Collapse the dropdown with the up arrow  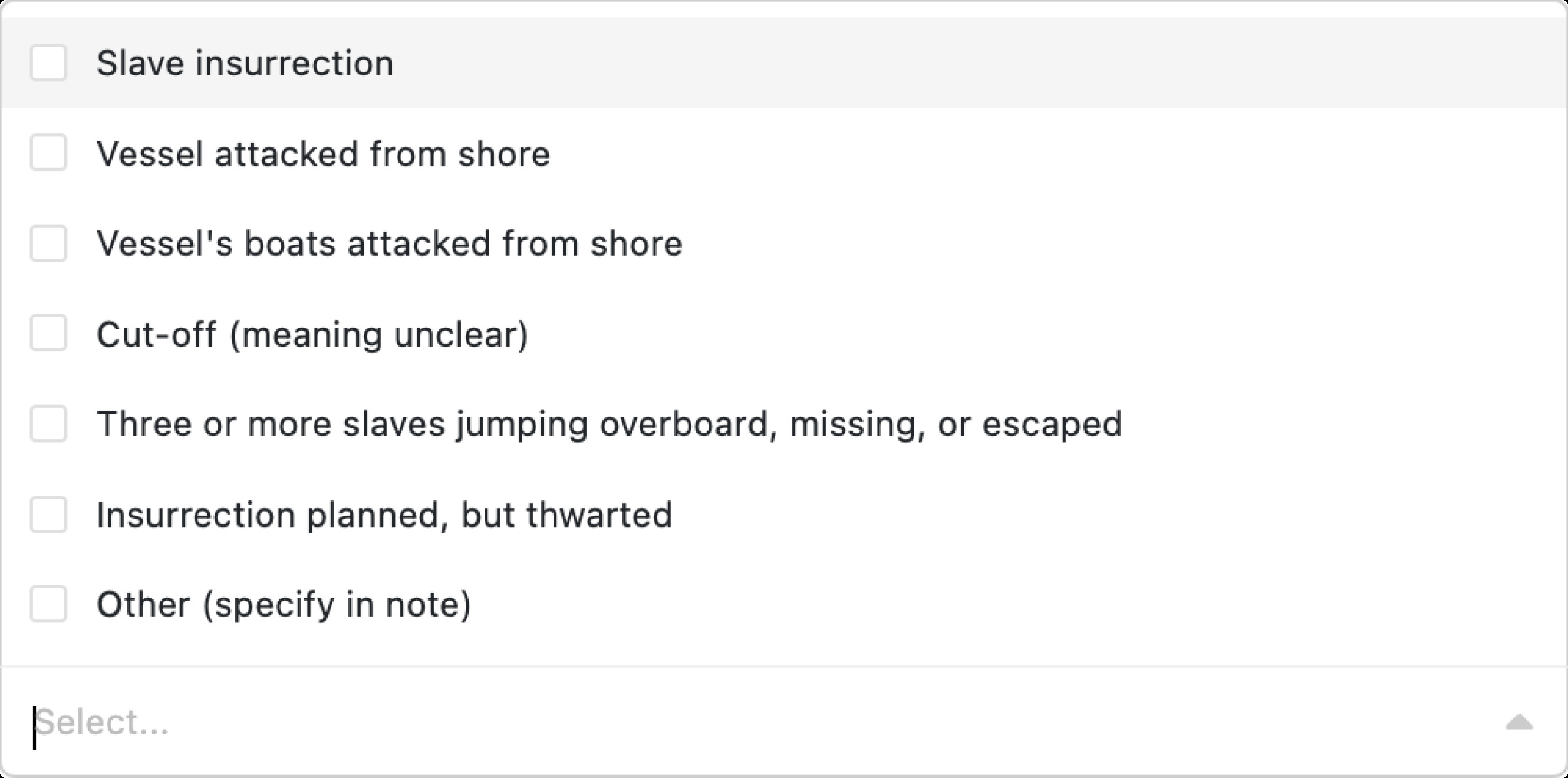[x=1518, y=723]
